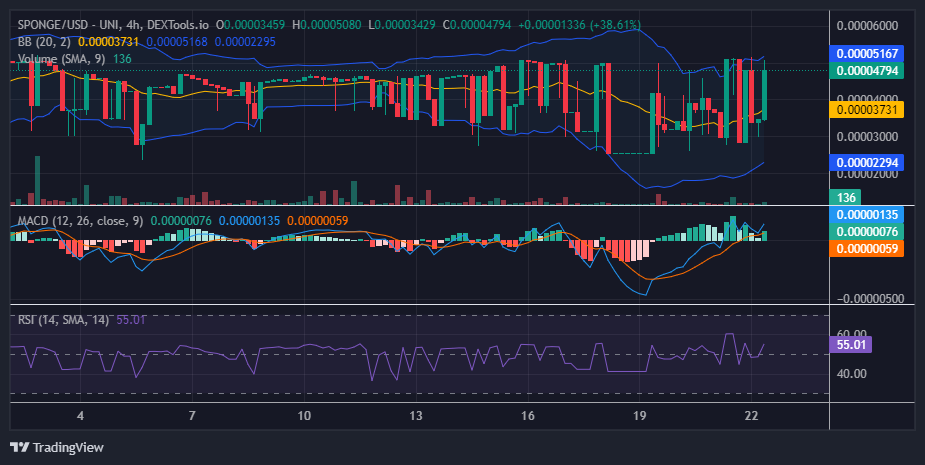Select the RSI (14, SMA, 14) legend
The width and height of the screenshot is (925, 465).
(x=64, y=320)
